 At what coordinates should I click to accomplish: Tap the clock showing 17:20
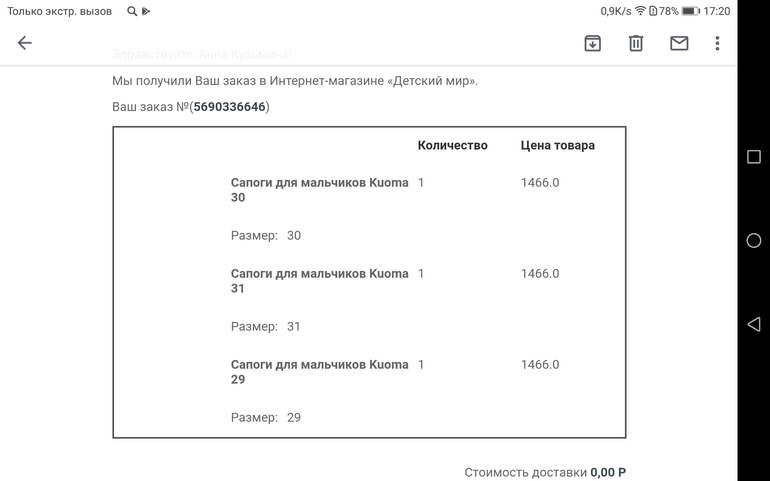point(716,11)
